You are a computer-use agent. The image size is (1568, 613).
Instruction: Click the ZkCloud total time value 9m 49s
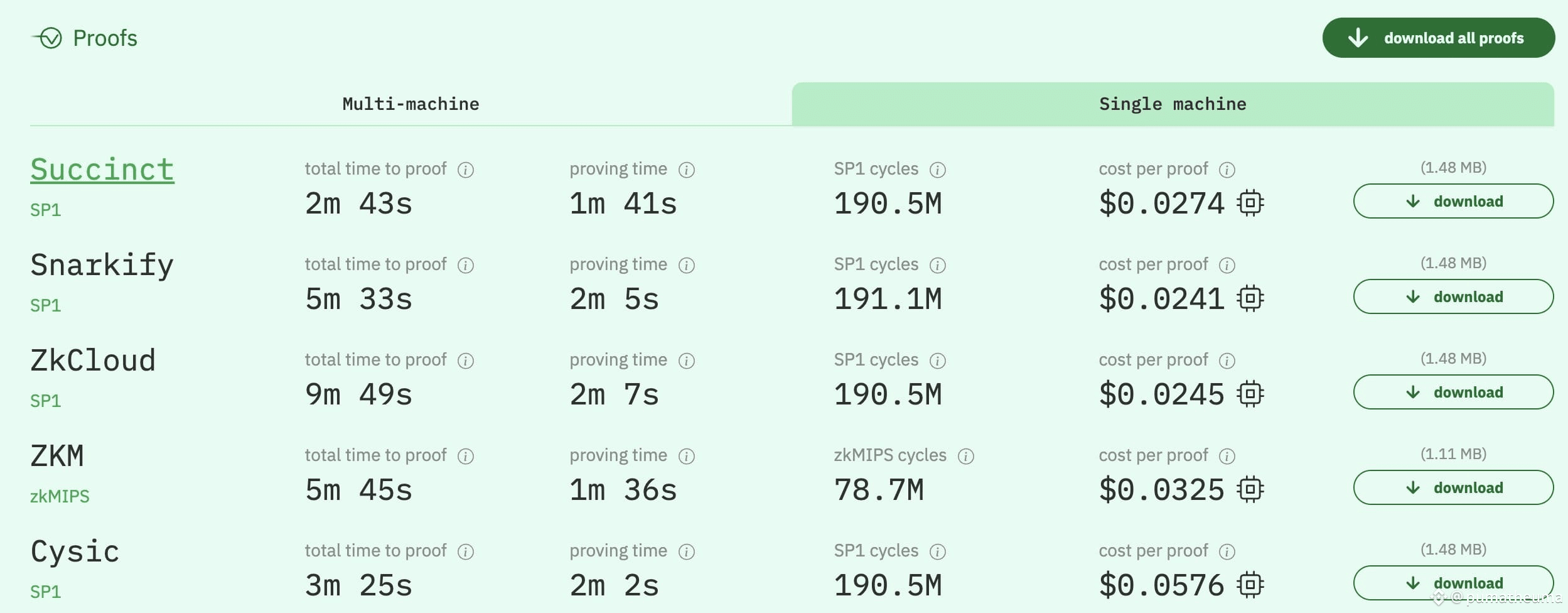click(358, 394)
